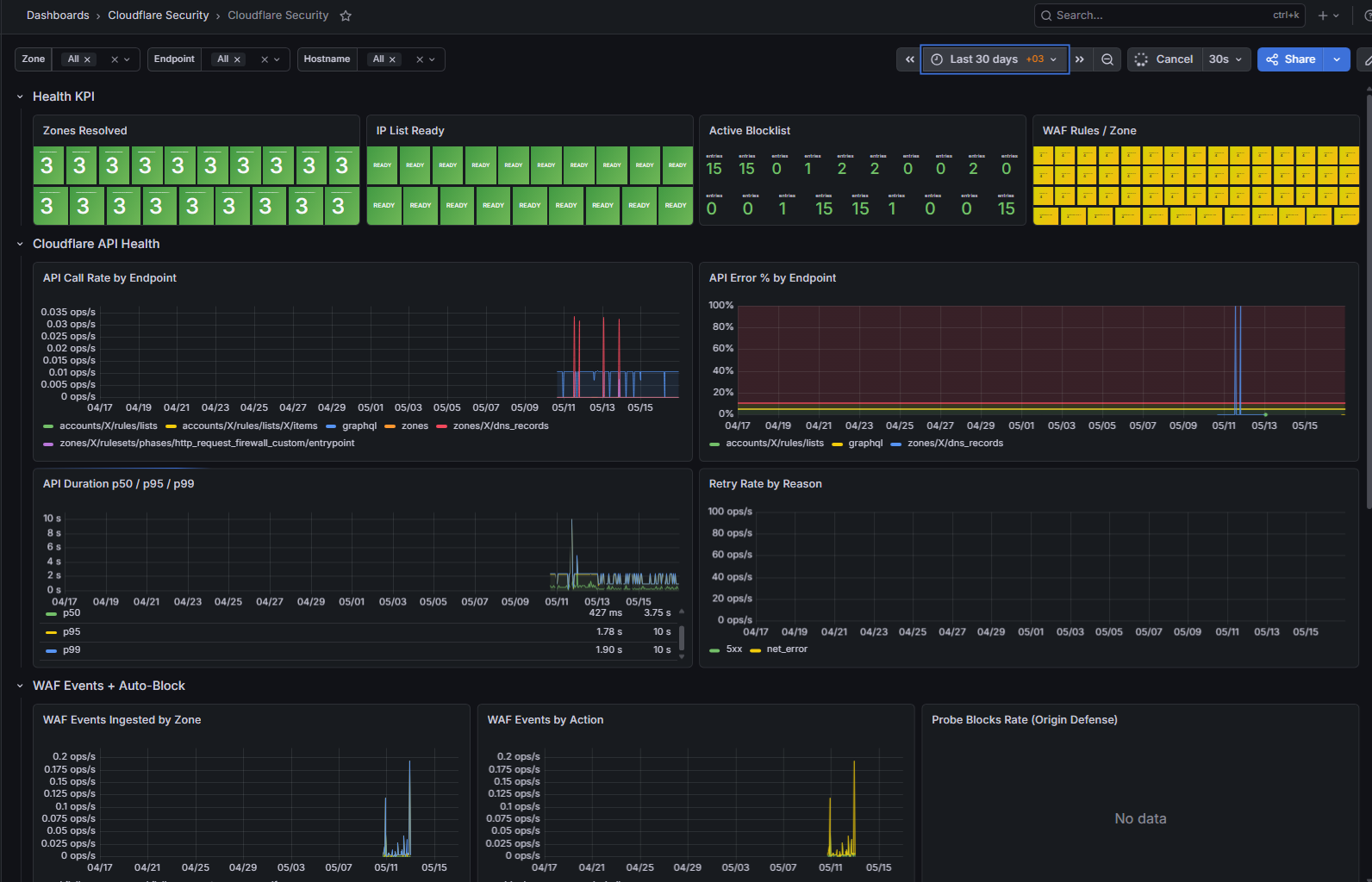Open the Last 30 days time picker
The width and height of the screenshot is (1372, 882).
click(x=995, y=59)
